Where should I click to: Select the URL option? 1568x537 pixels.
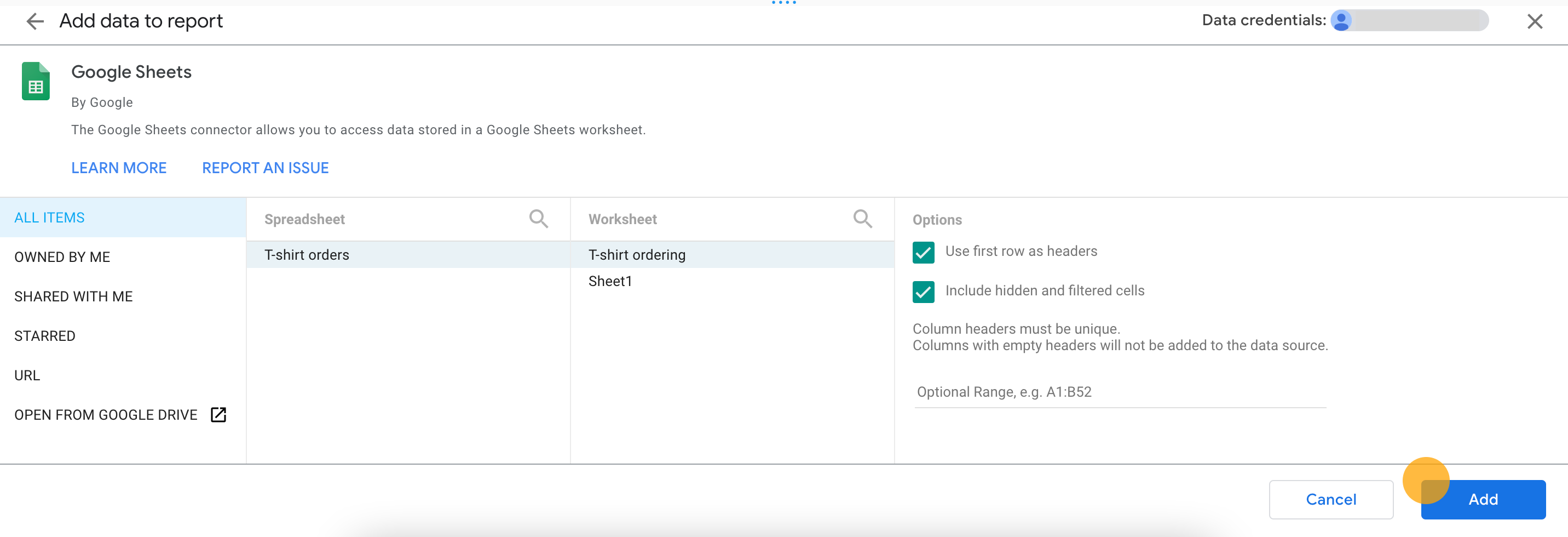point(123,375)
